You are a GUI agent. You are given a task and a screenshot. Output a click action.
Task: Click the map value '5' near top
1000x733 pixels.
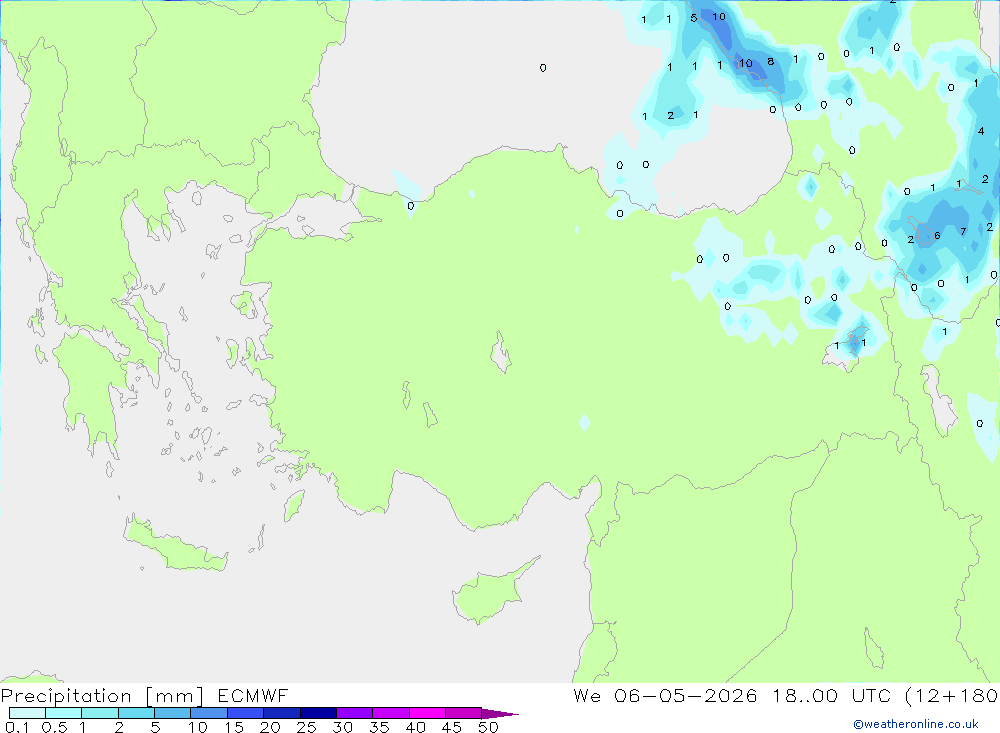[x=693, y=18]
